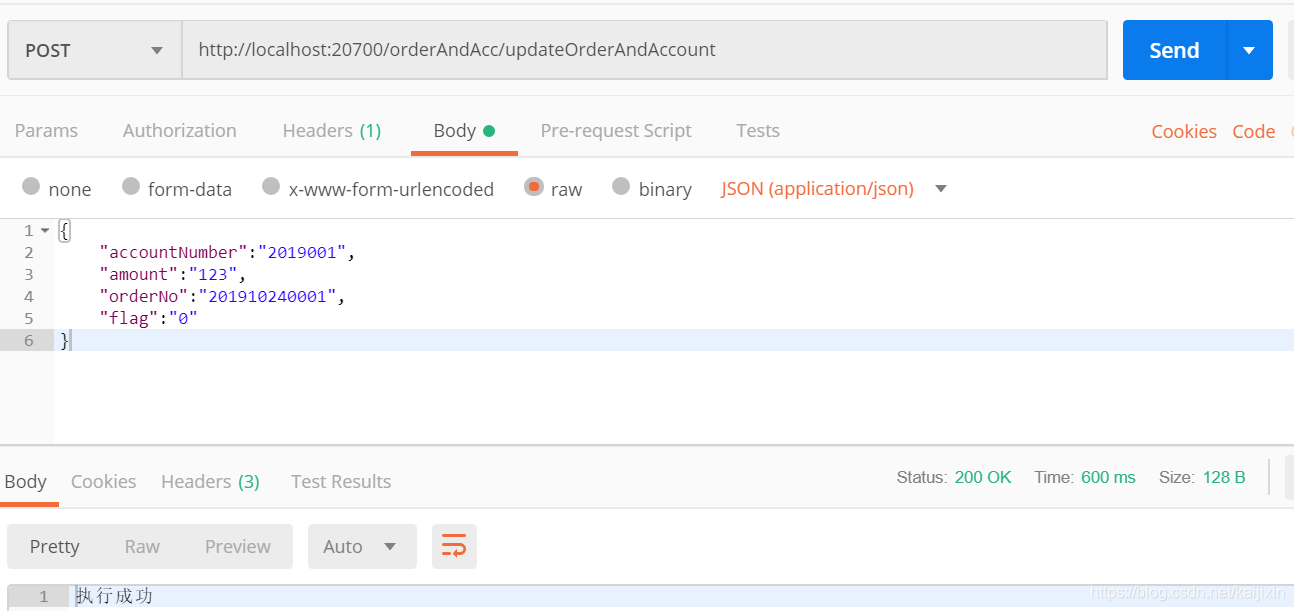The width and height of the screenshot is (1294, 611).
Task: Click the request URL input field
Action: click(644, 50)
